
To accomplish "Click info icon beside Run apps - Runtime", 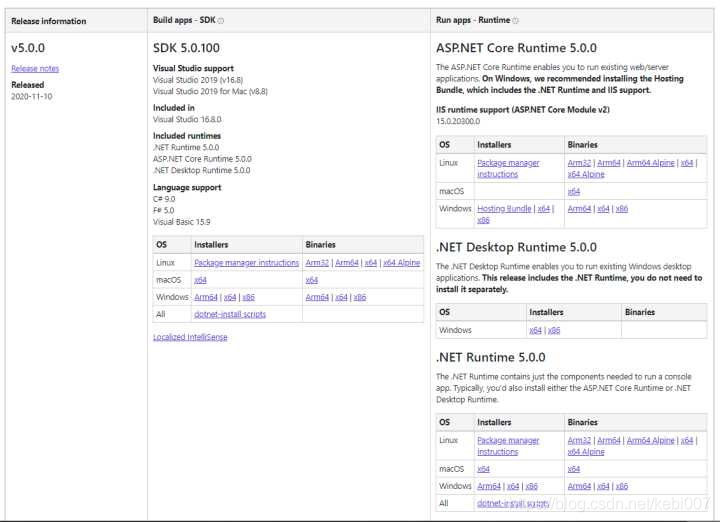I will coord(515,21).
